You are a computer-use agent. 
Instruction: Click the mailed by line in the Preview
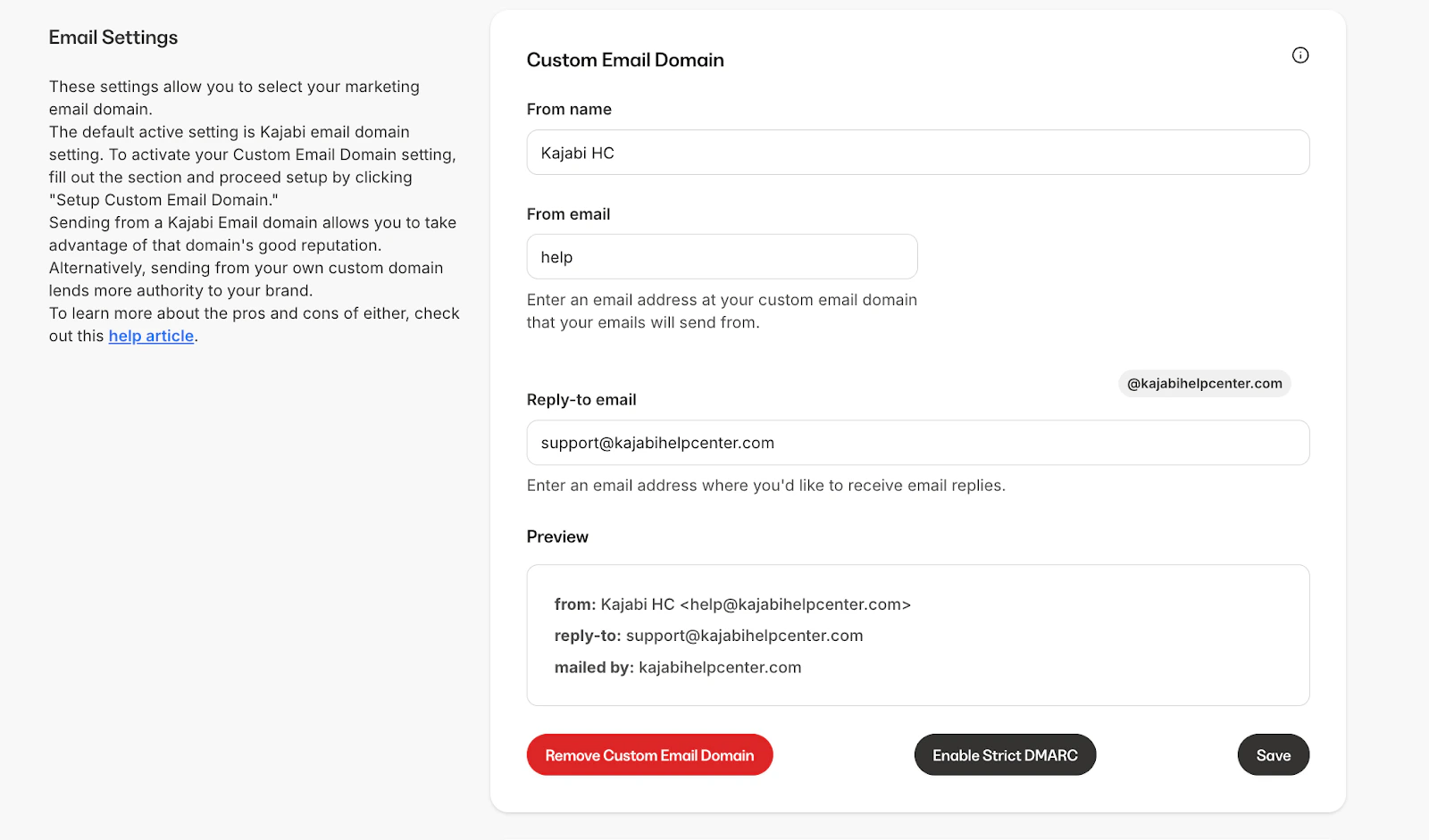click(x=677, y=667)
